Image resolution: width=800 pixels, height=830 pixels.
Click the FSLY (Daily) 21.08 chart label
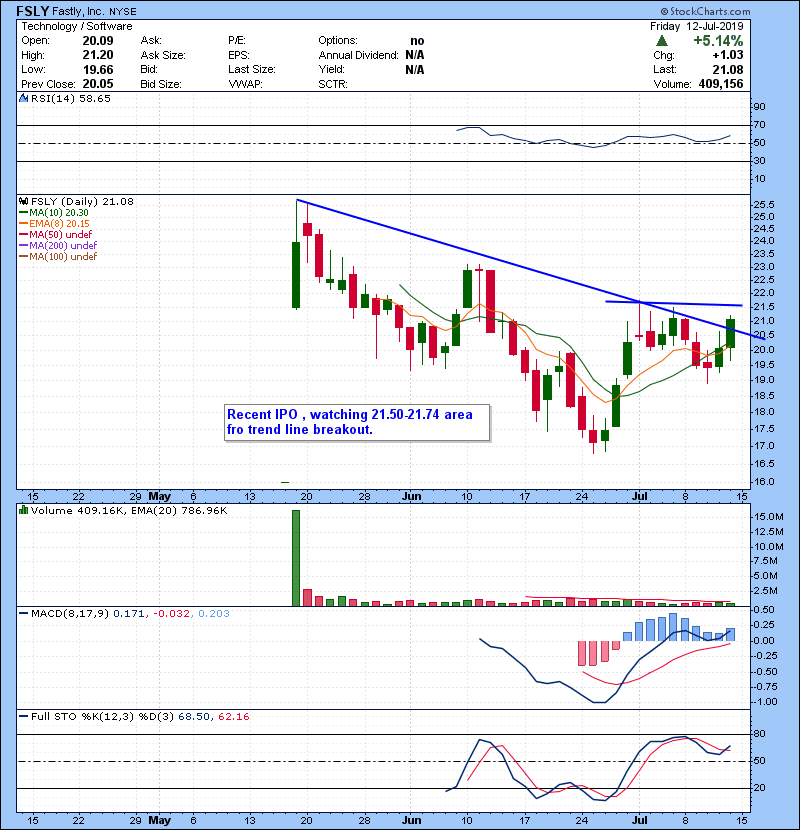pyautogui.click(x=82, y=202)
